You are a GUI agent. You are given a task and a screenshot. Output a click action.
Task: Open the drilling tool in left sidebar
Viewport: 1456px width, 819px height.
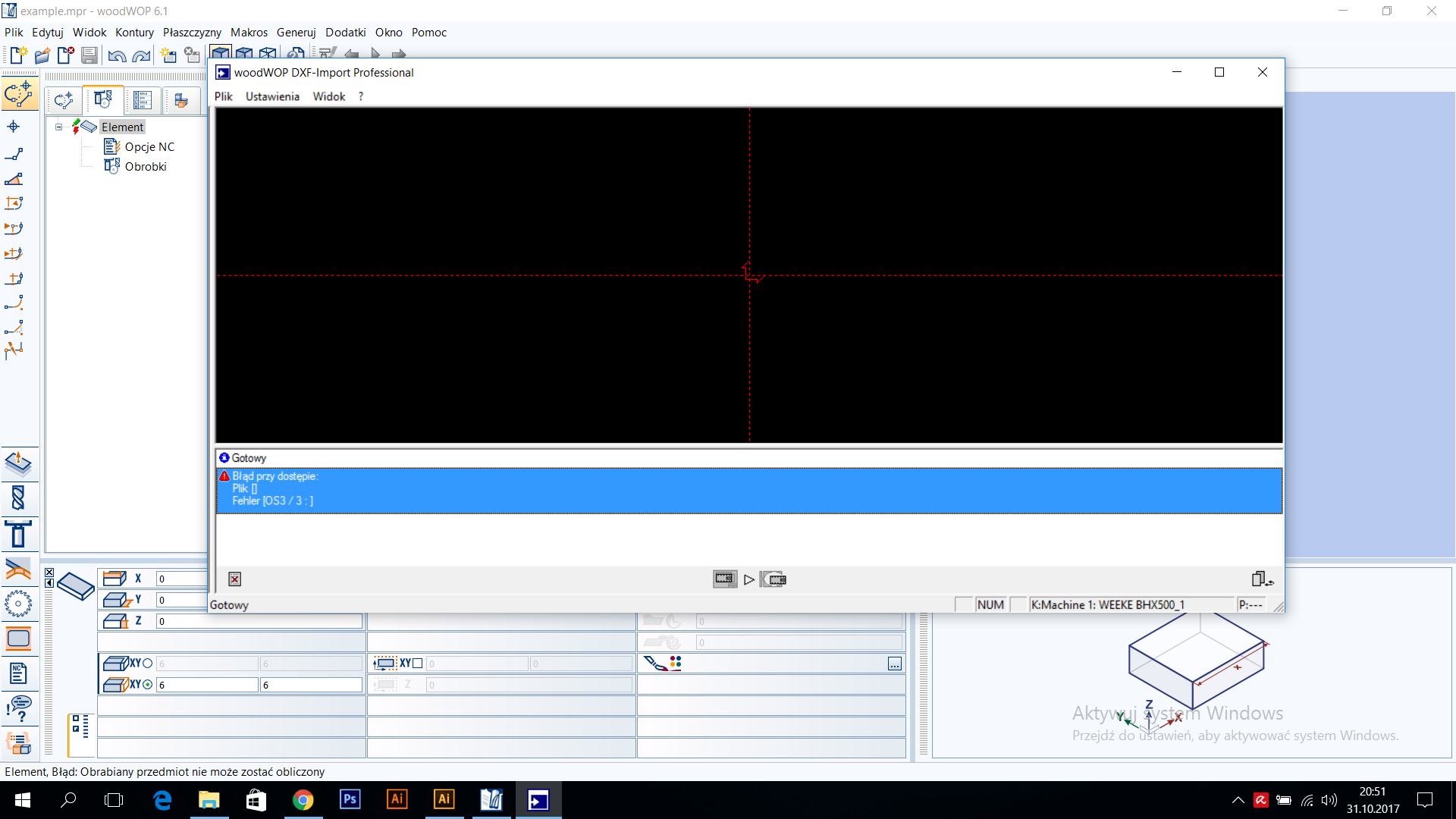click(18, 497)
